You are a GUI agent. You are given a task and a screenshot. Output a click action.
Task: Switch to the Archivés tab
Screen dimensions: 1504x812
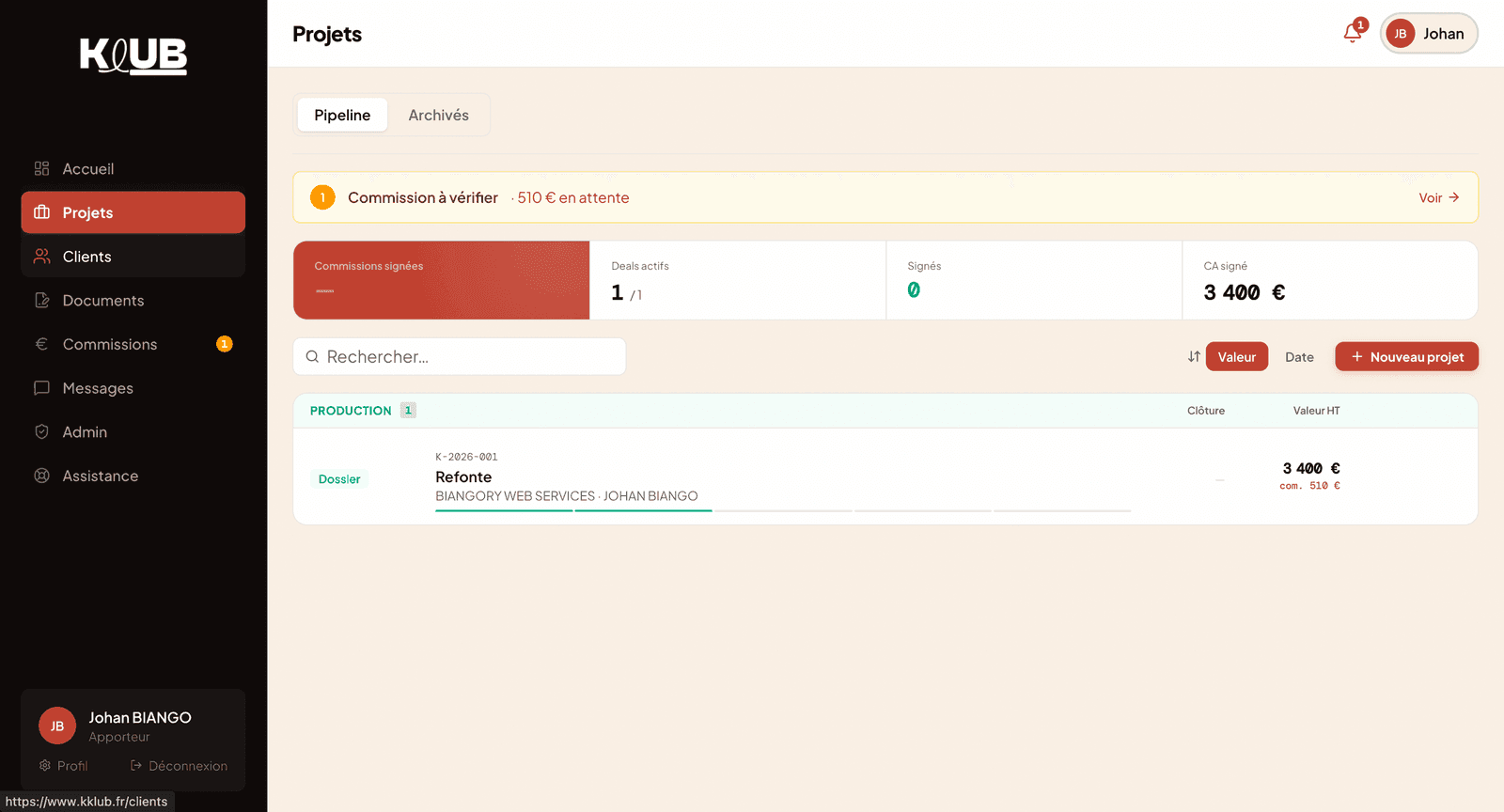coord(438,115)
